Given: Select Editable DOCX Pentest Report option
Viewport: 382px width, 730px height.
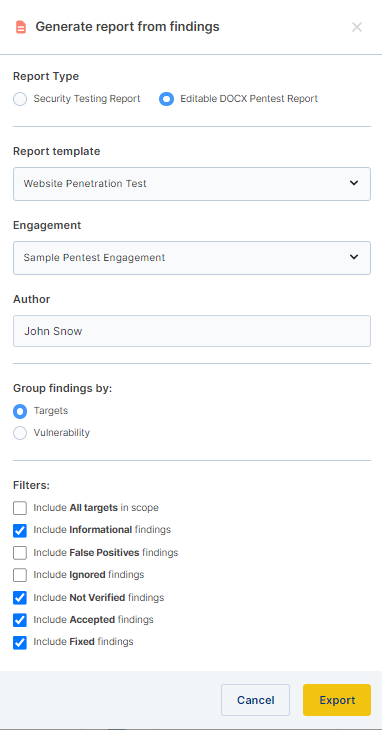Looking at the screenshot, I should (x=166, y=99).
